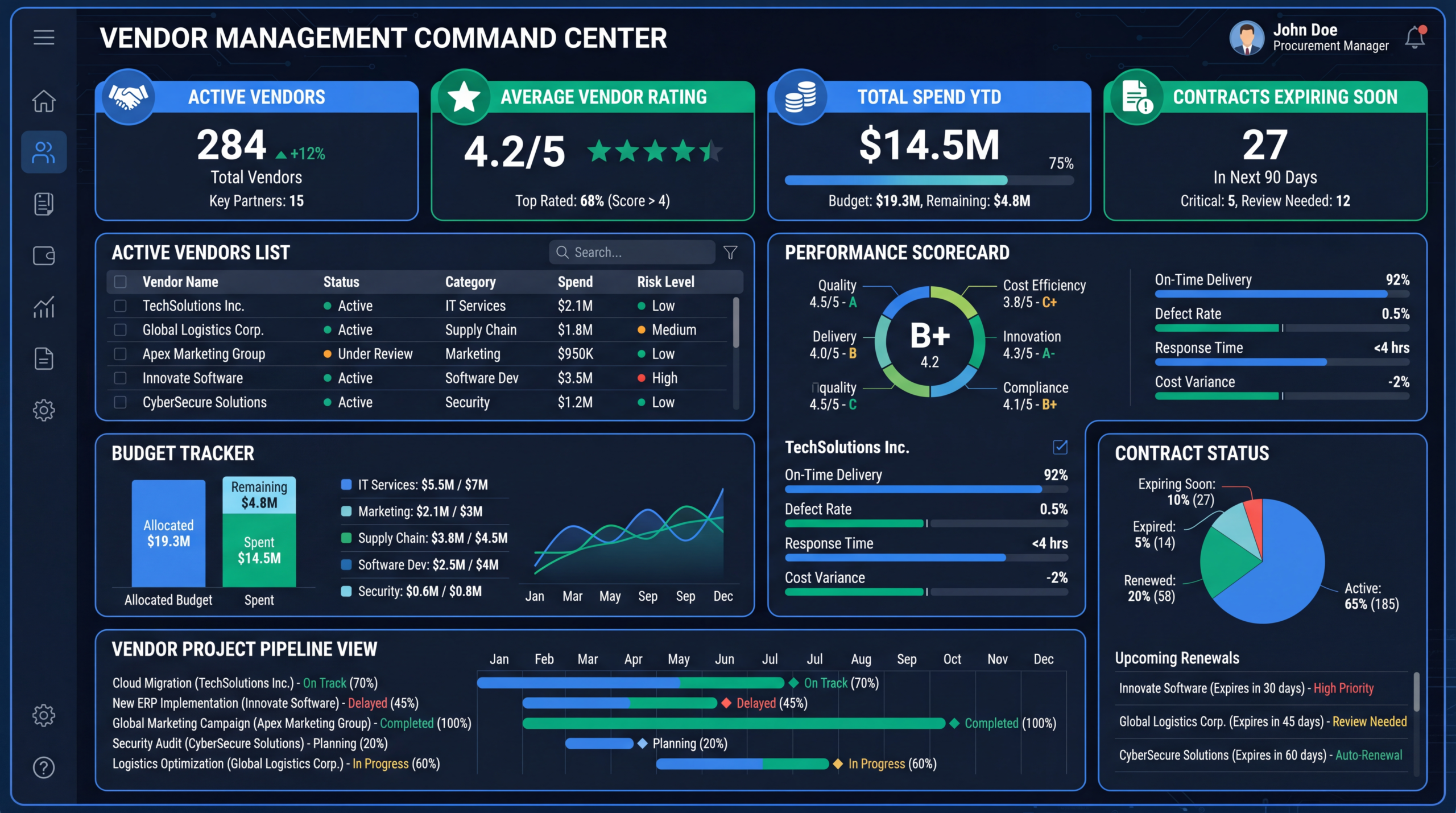Image resolution: width=1456 pixels, height=813 pixels.
Task: Check the box for CyberSecure Solutions
Action: click(120, 402)
